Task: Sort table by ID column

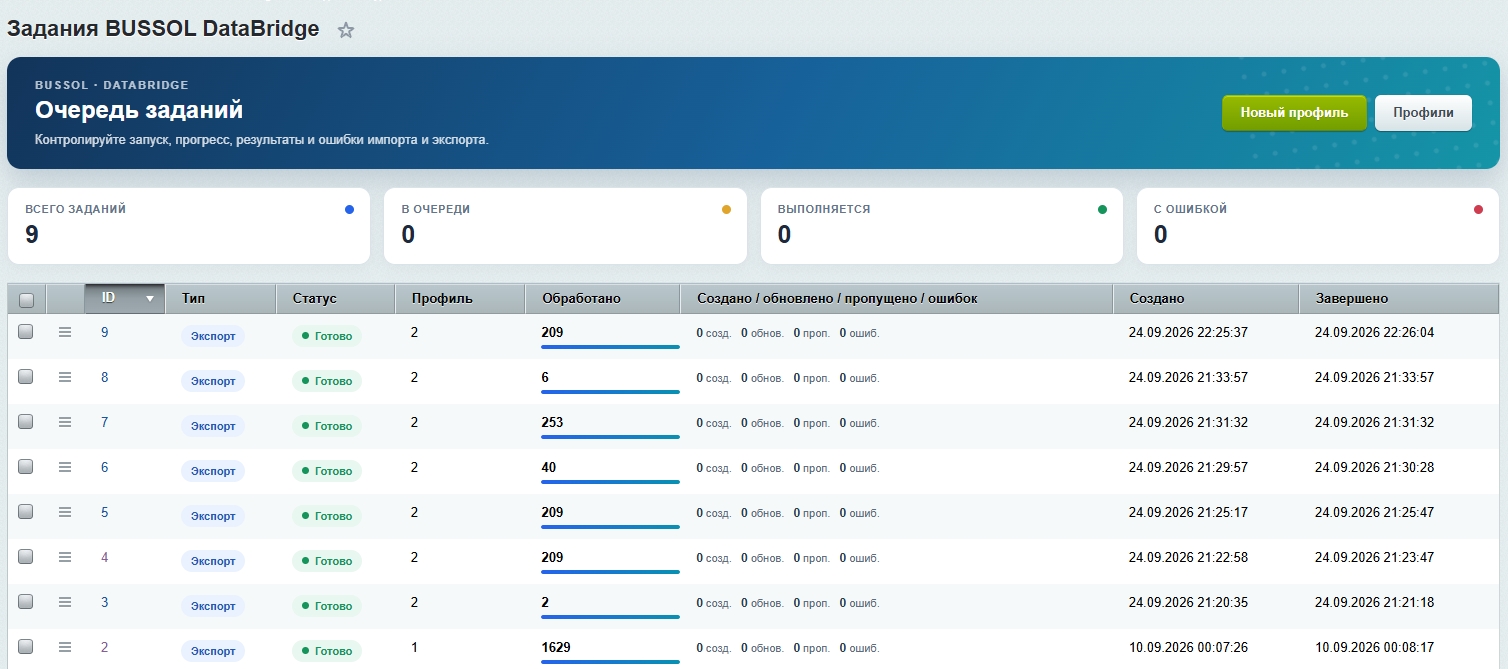Action: [125, 298]
